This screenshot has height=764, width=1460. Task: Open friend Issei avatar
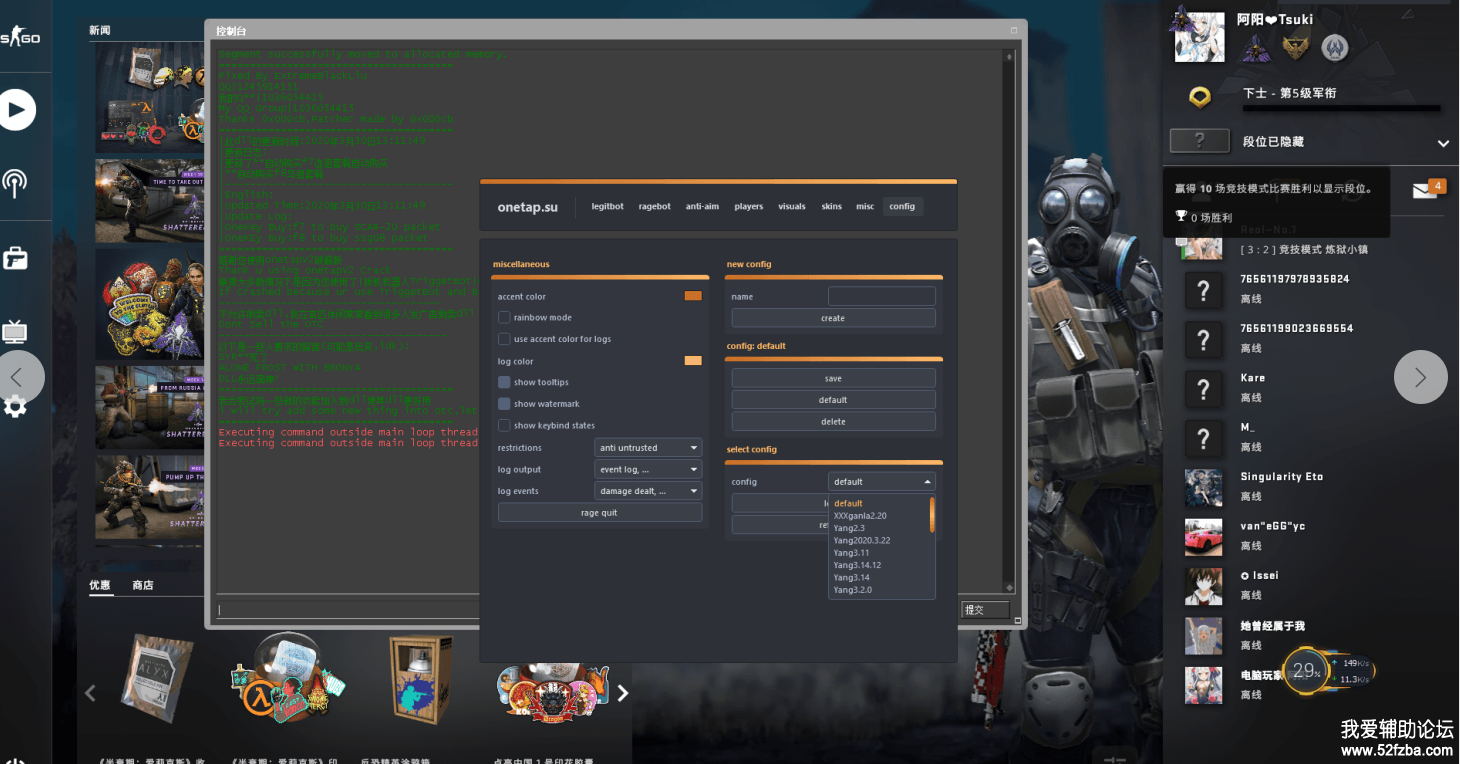1204,587
